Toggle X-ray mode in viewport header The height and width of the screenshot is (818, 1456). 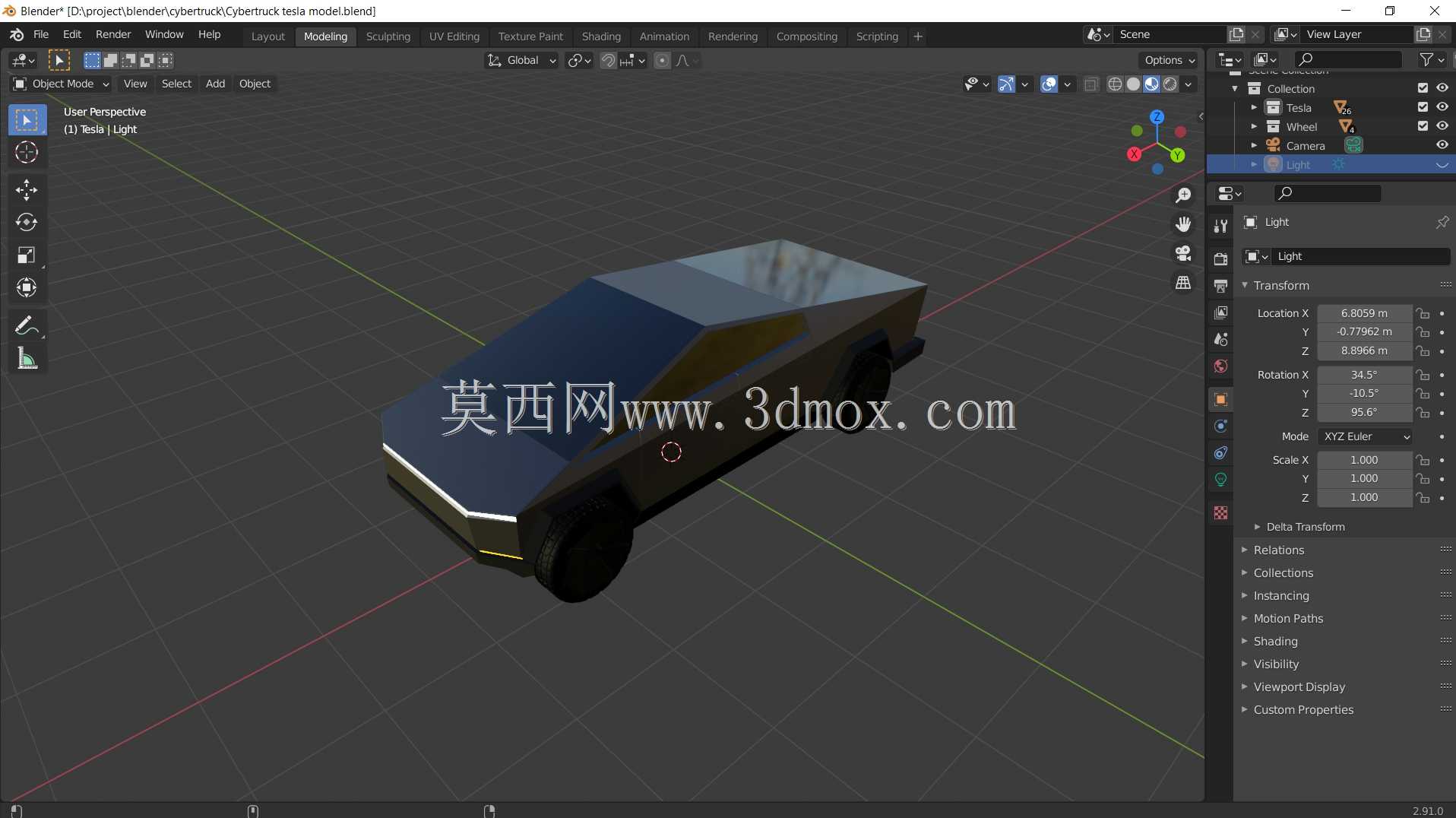(1091, 84)
